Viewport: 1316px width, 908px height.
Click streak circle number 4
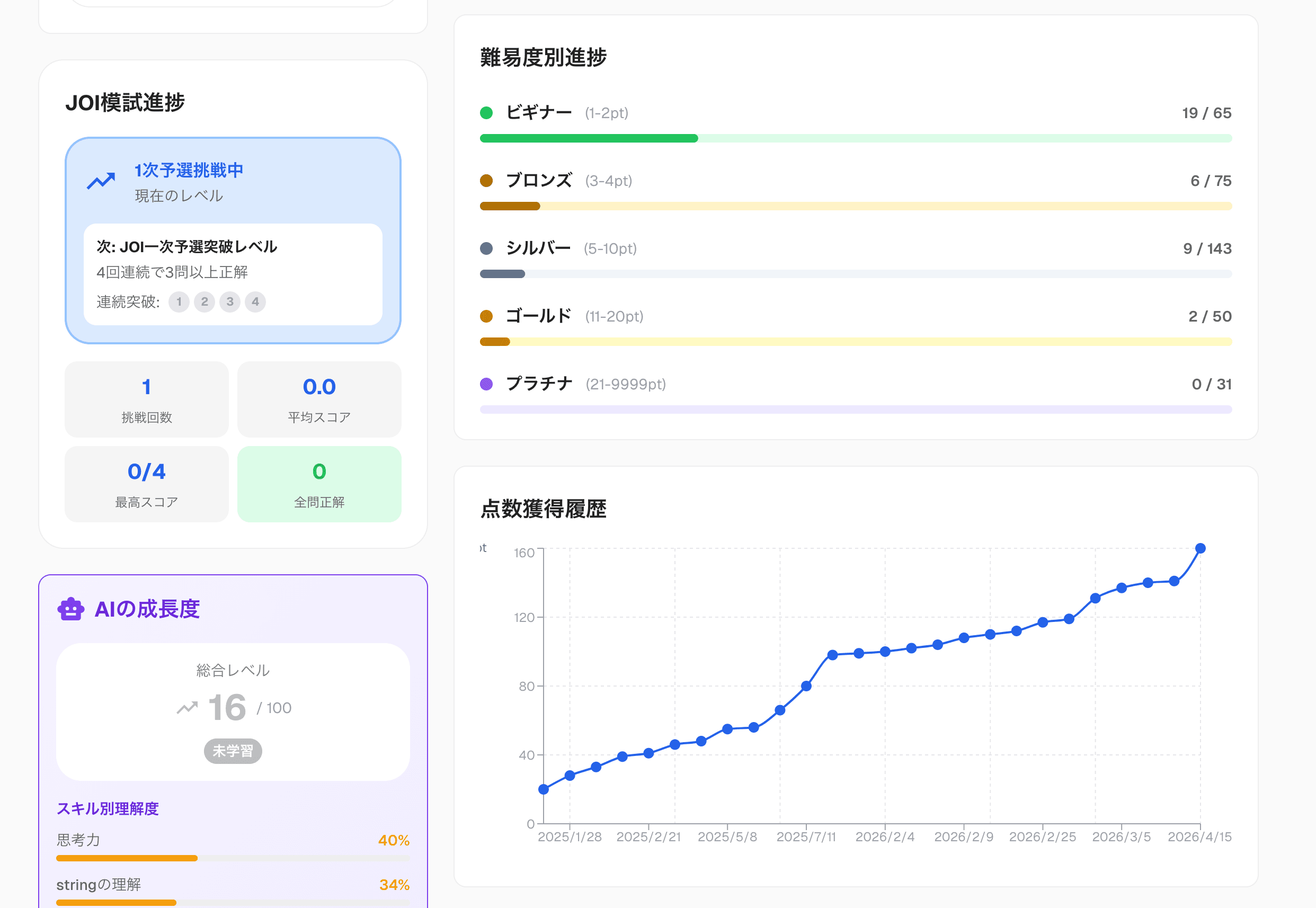click(255, 301)
